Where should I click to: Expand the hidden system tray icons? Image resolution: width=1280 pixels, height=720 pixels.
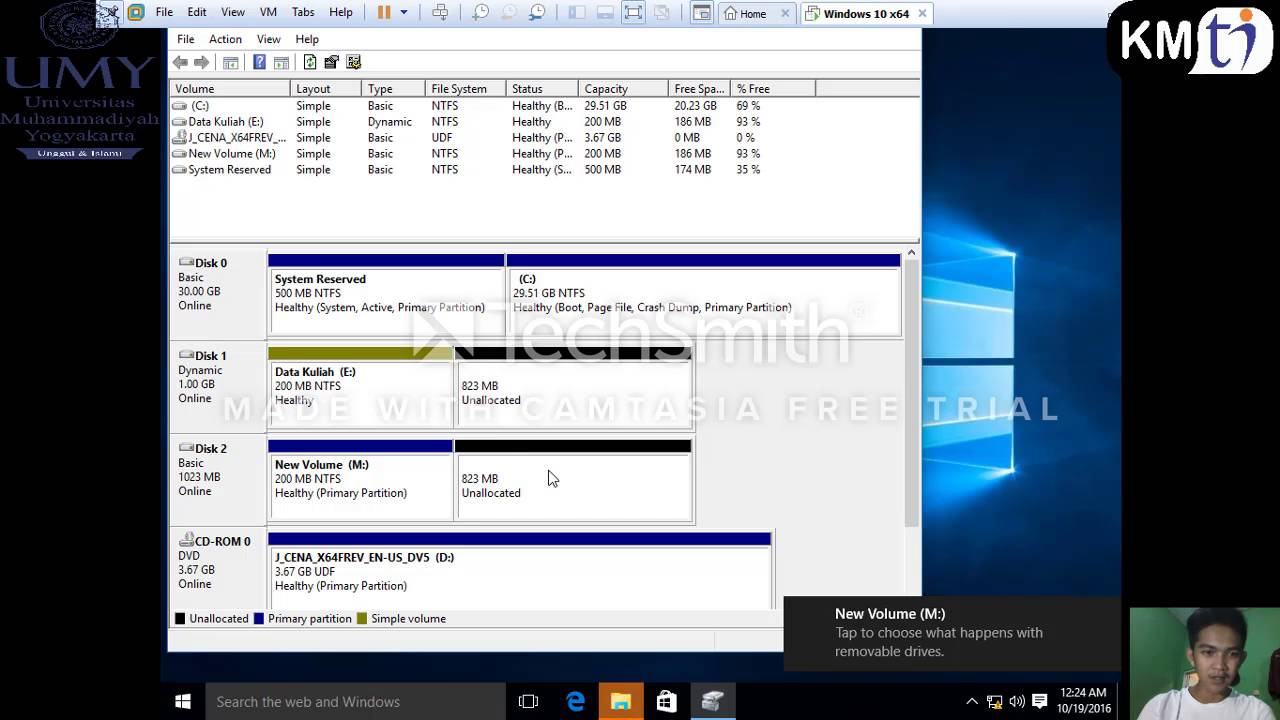971,702
